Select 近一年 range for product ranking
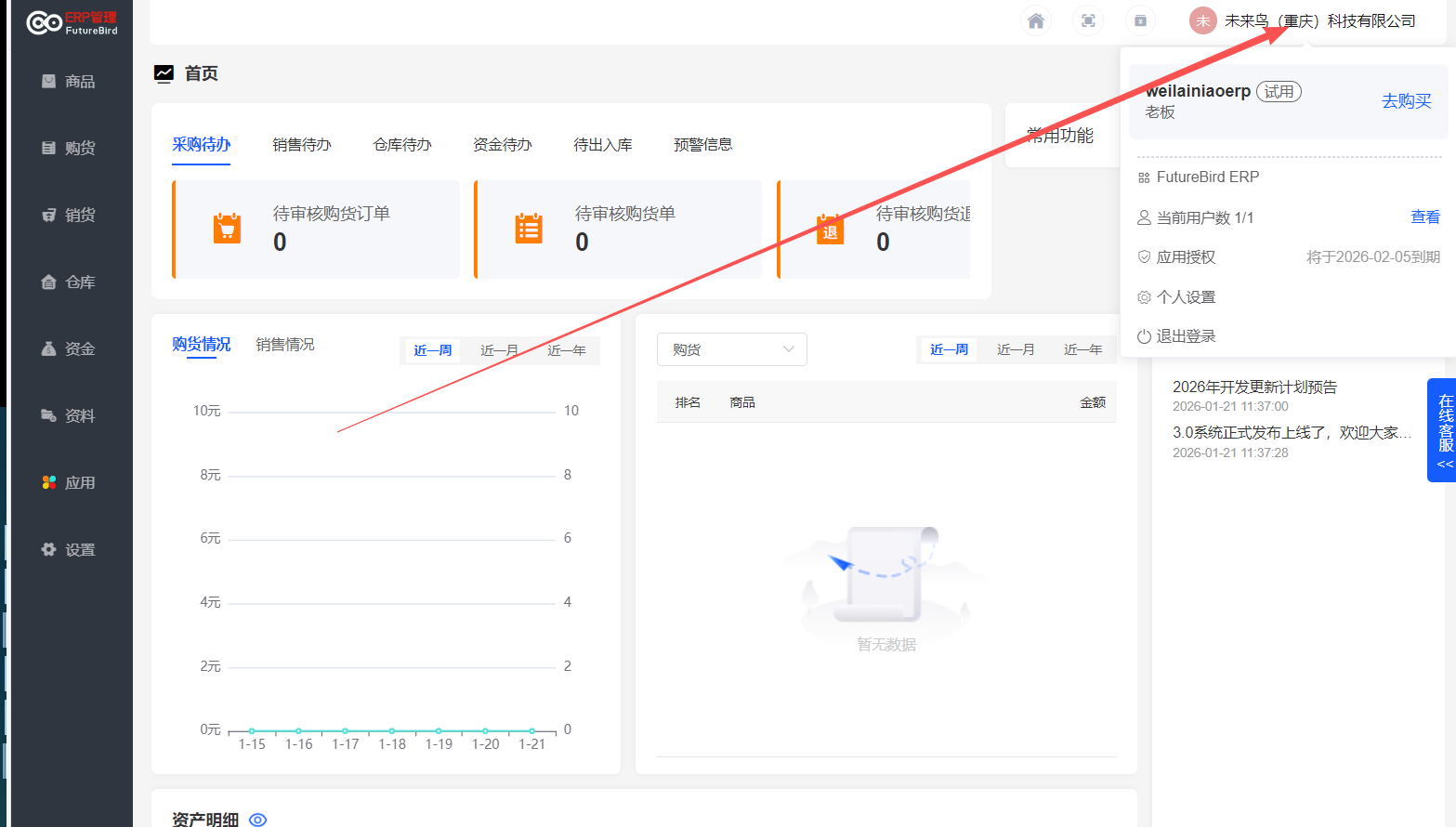Viewport: 1456px width, 827px height. 1082,349
